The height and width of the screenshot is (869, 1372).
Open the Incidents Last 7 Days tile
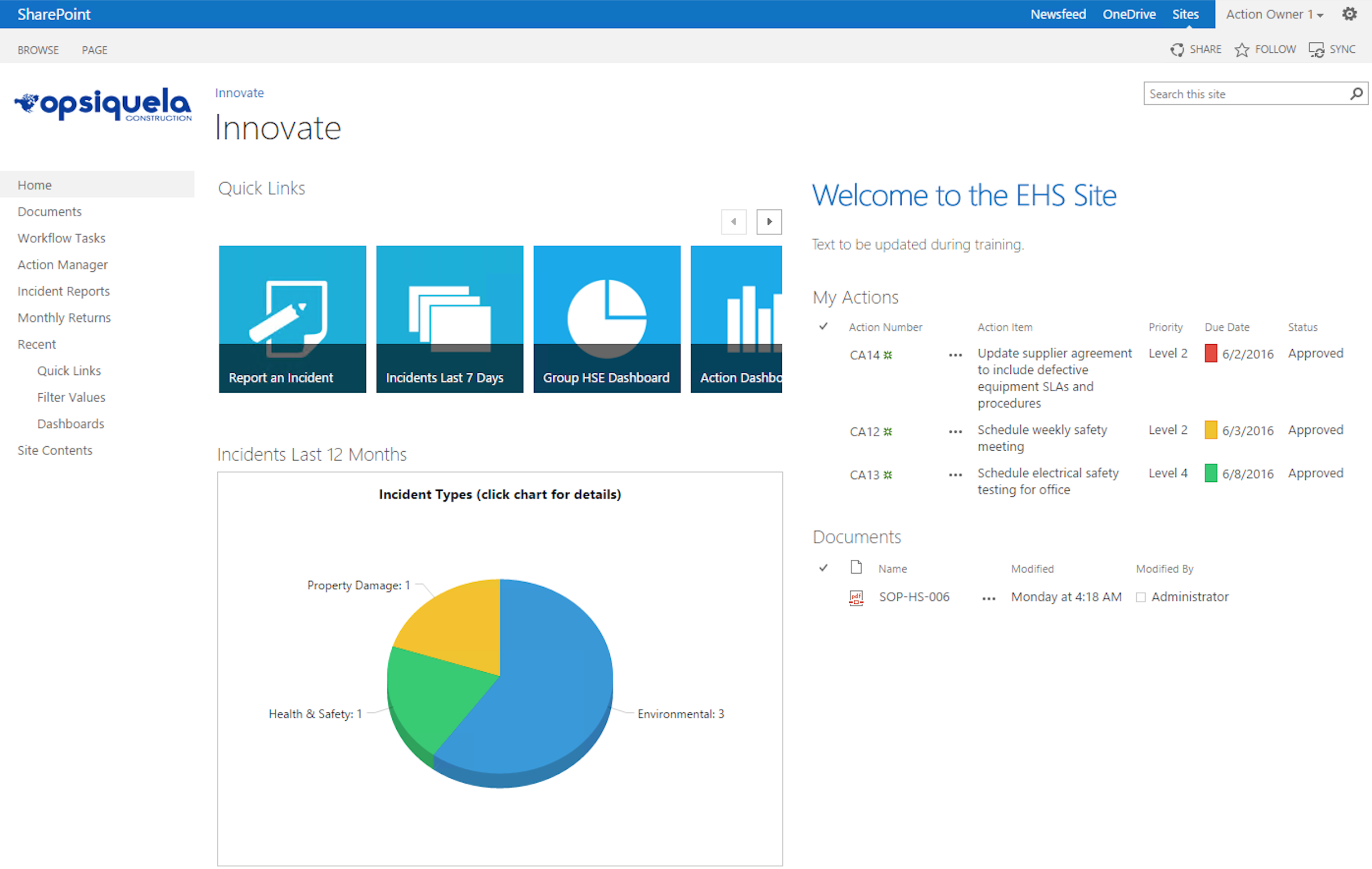450,319
